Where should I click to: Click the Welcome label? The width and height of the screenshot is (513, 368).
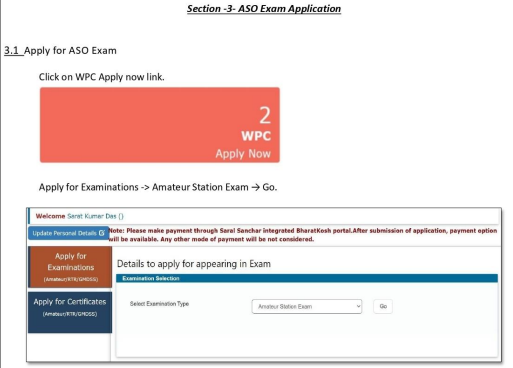tap(50, 216)
